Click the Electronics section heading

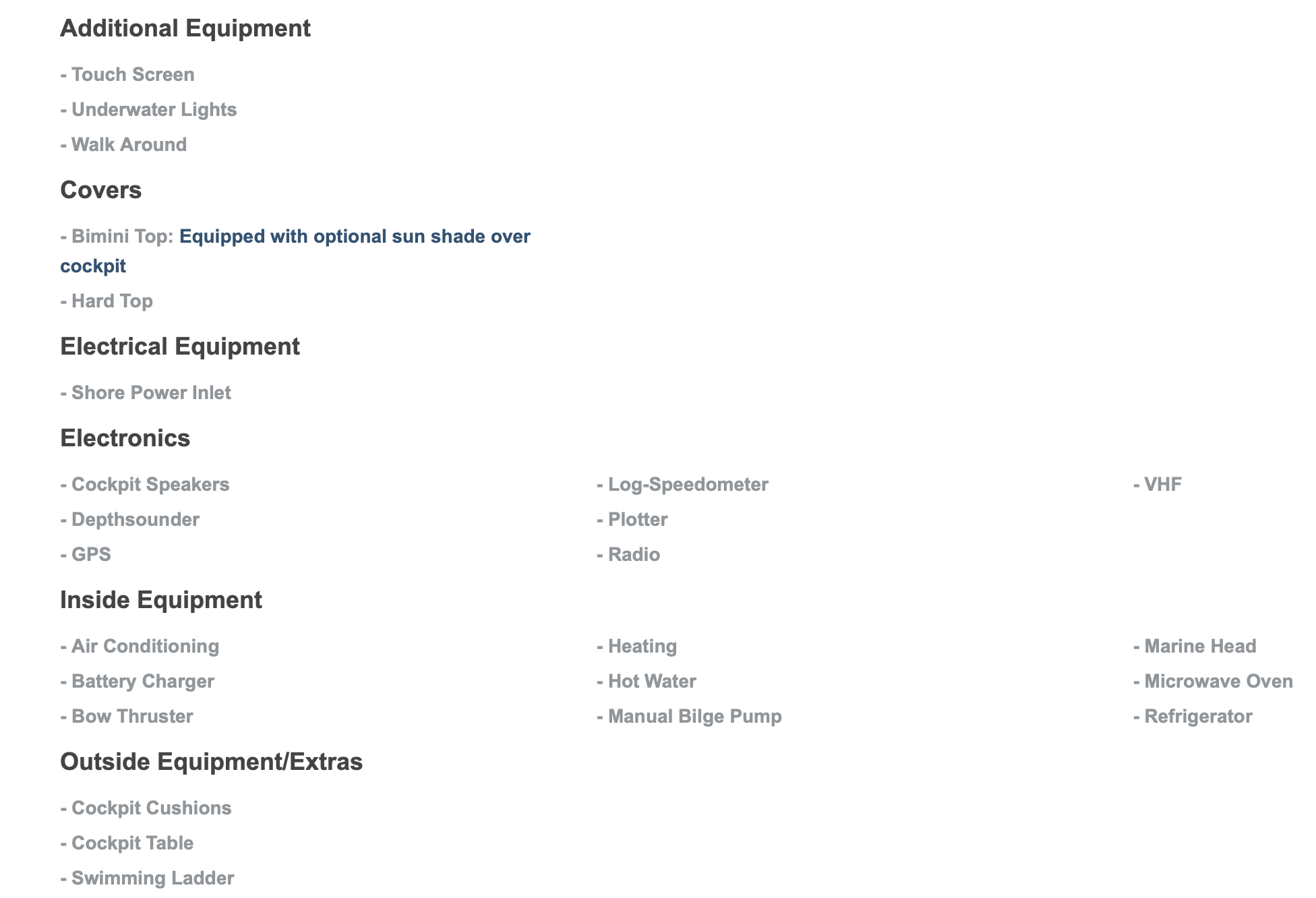tap(125, 438)
